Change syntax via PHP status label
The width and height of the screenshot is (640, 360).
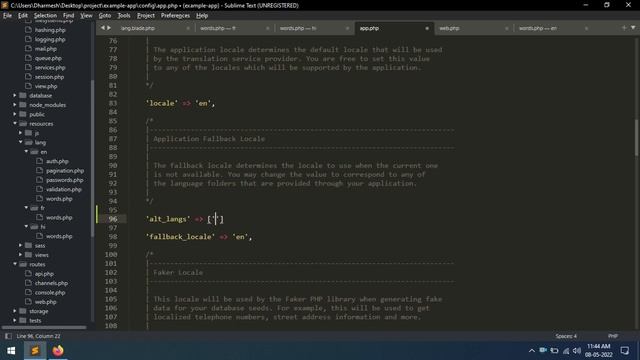(x=613, y=336)
